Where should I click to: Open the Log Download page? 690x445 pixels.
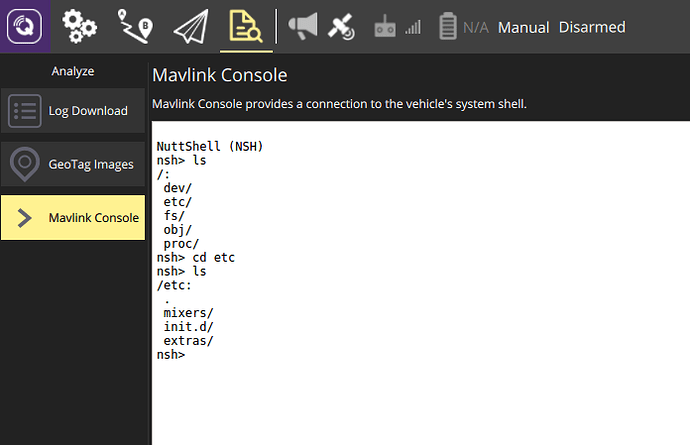click(73, 111)
